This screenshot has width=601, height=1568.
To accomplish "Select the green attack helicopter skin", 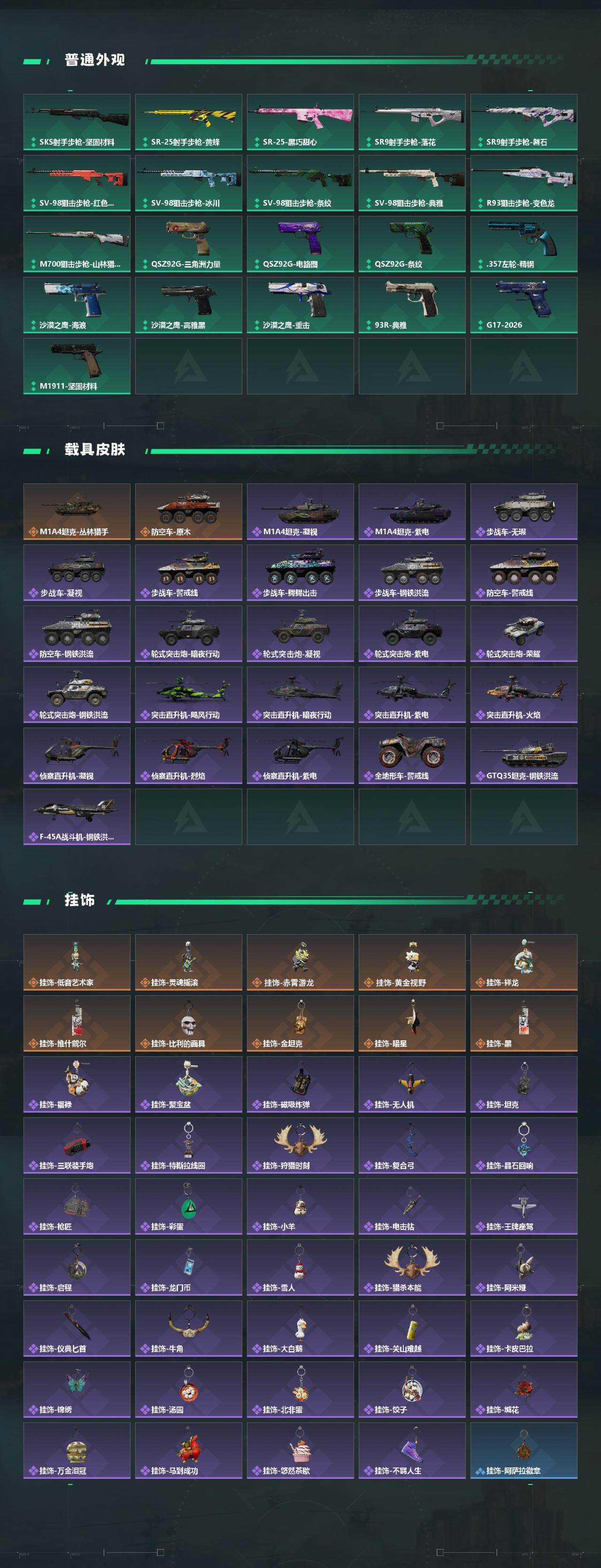I will tap(189, 694).
